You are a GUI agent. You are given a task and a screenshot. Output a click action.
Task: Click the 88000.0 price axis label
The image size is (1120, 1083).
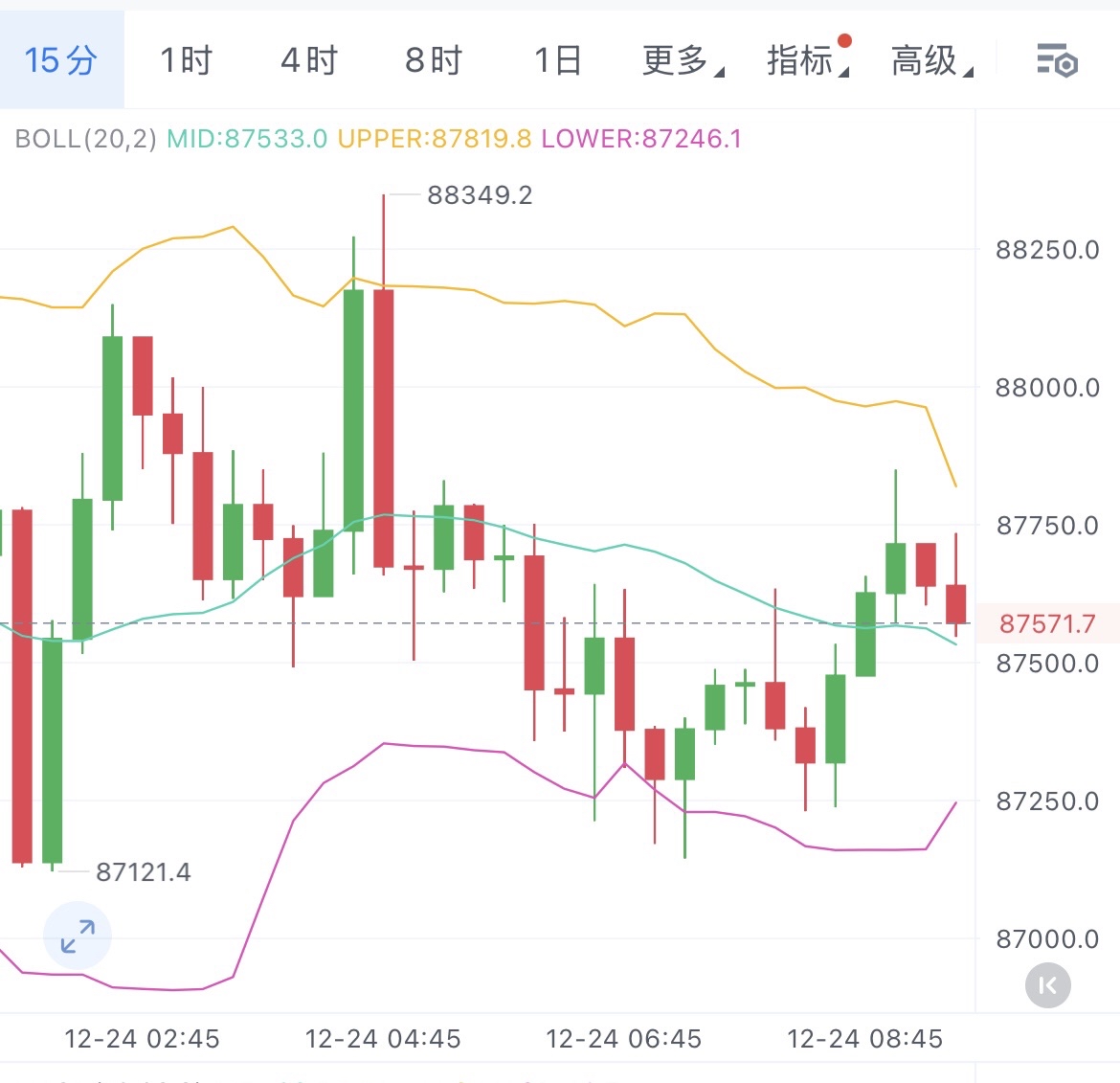(1047, 388)
